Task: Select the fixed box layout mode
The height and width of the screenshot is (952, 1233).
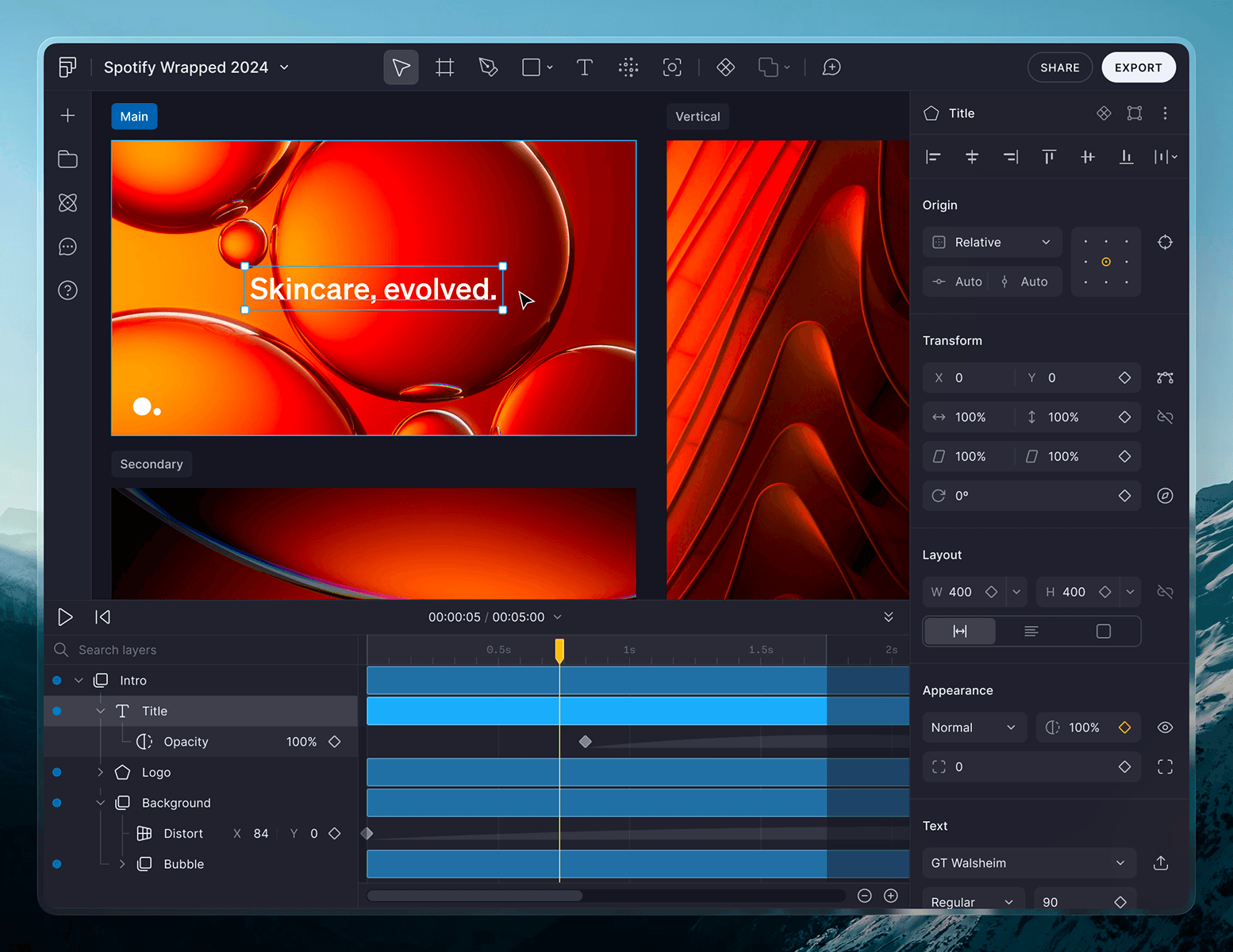Action: [x=1104, y=631]
